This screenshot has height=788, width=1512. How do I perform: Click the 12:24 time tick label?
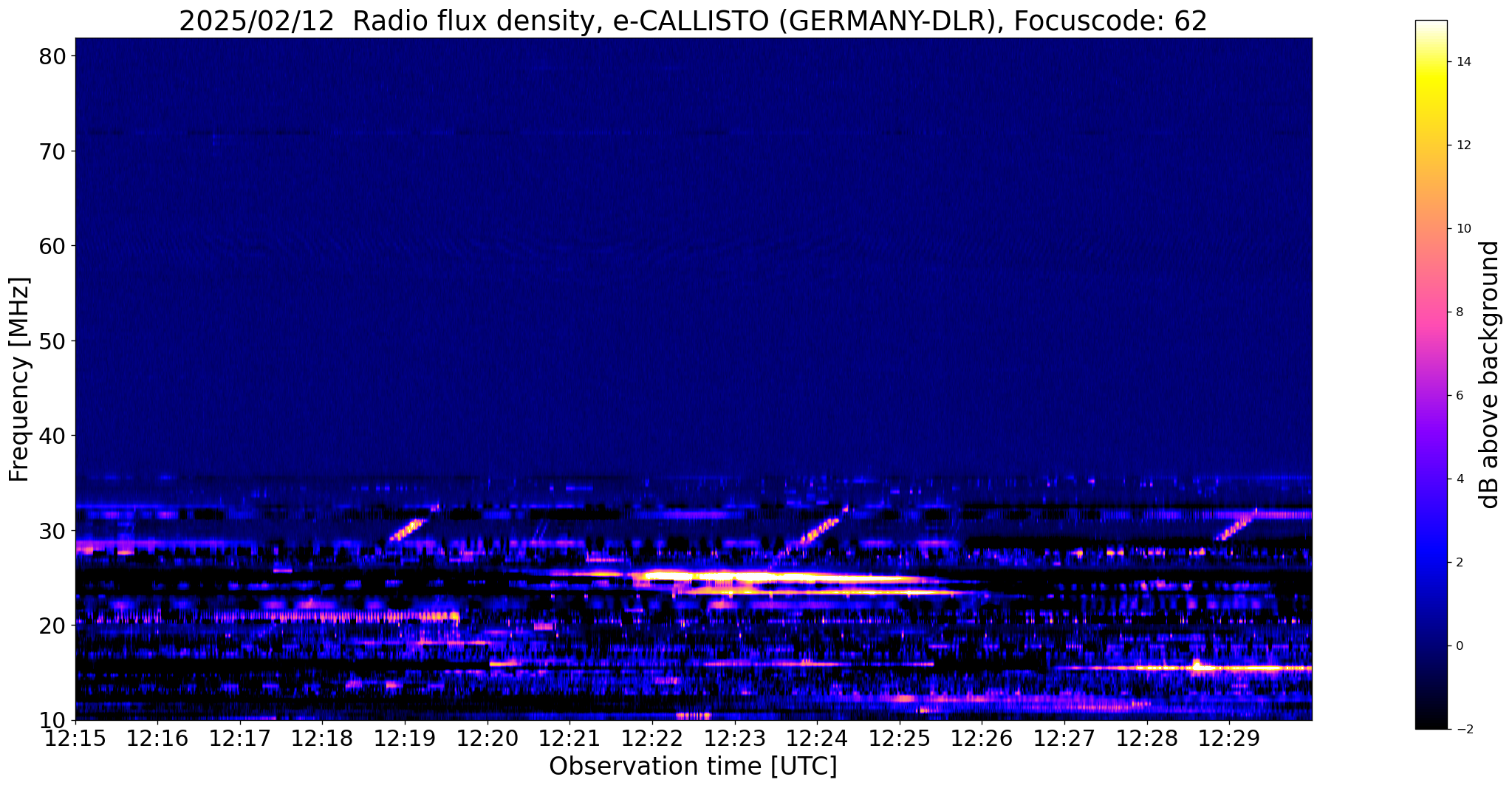click(x=817, y=739)
